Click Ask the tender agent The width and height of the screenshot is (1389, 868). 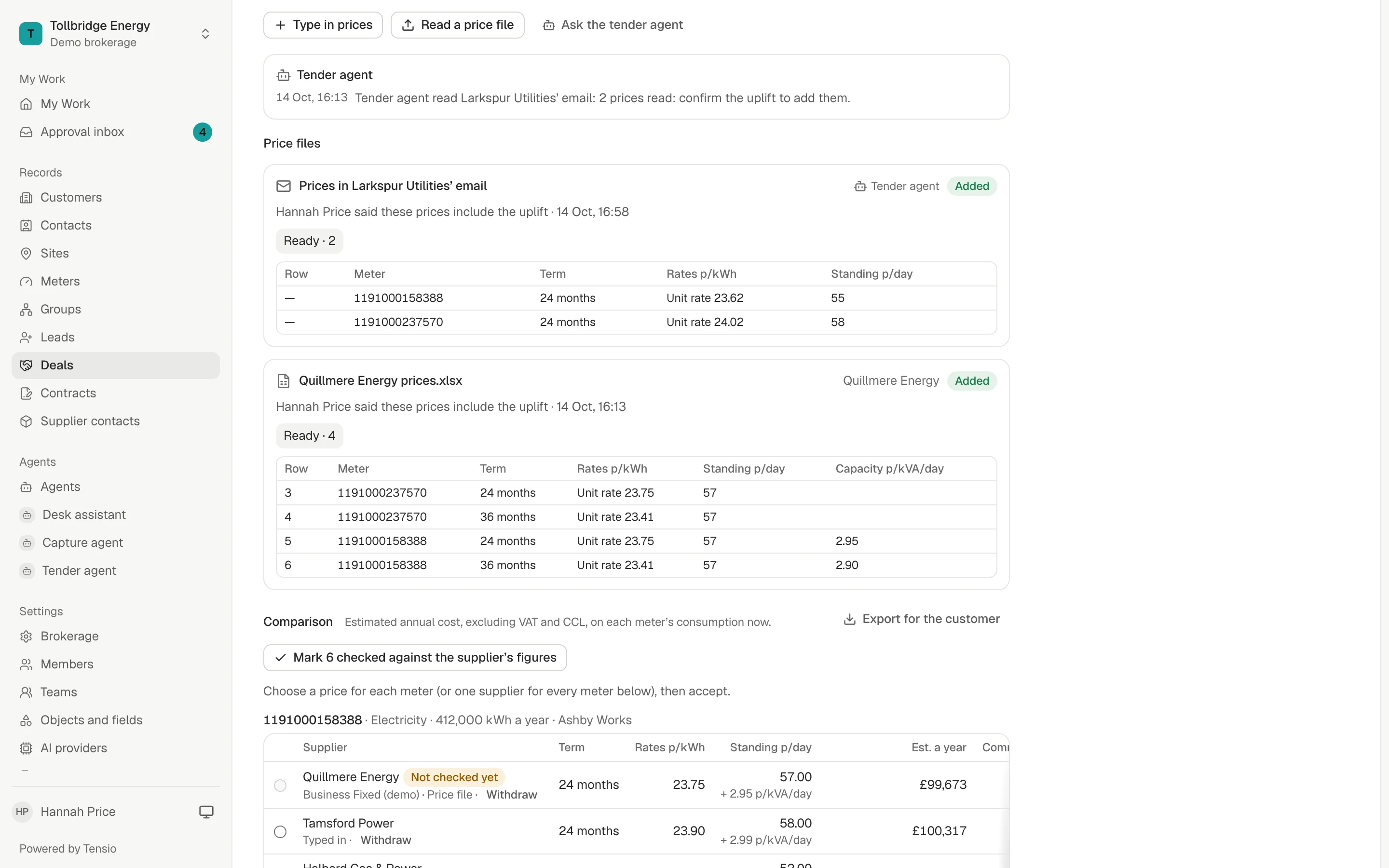[613, 25]
